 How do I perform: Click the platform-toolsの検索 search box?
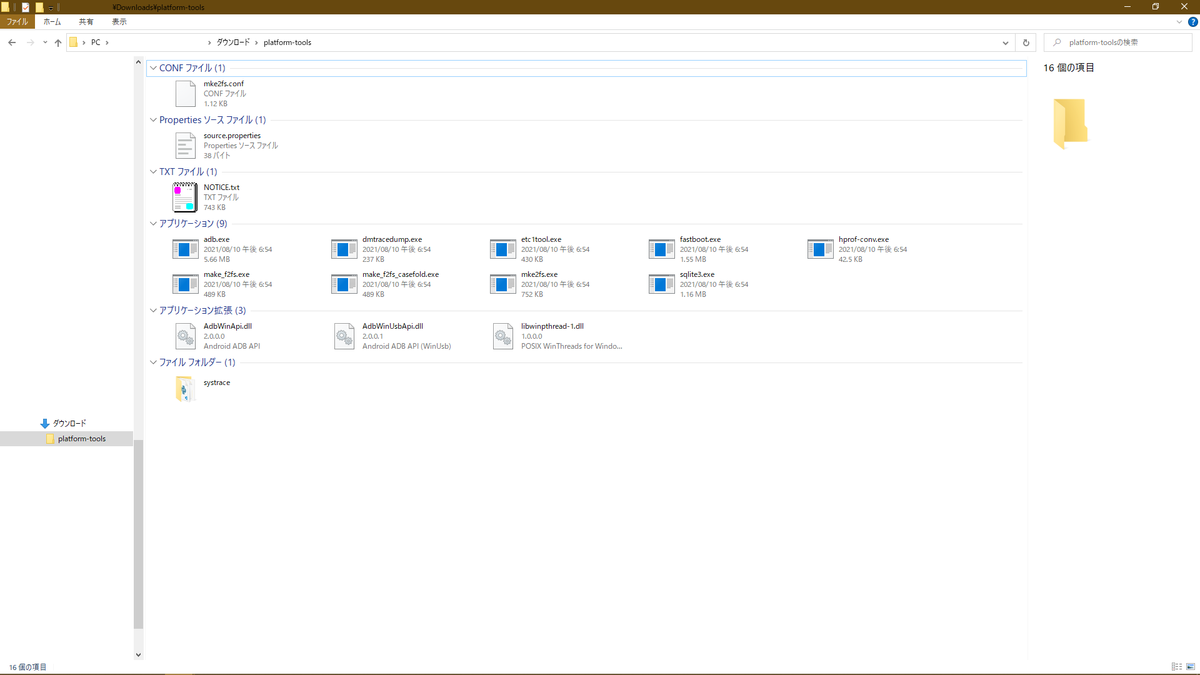point(1117,43)
